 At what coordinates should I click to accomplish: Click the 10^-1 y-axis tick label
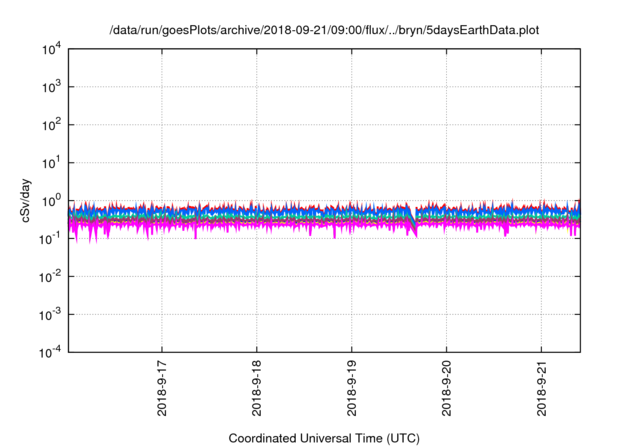pyautogui.click(x=50, y=239)
